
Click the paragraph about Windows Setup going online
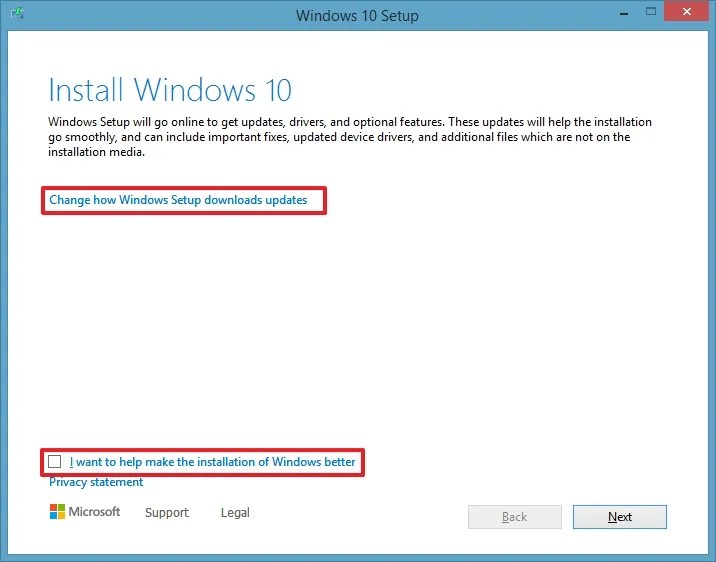350,137
